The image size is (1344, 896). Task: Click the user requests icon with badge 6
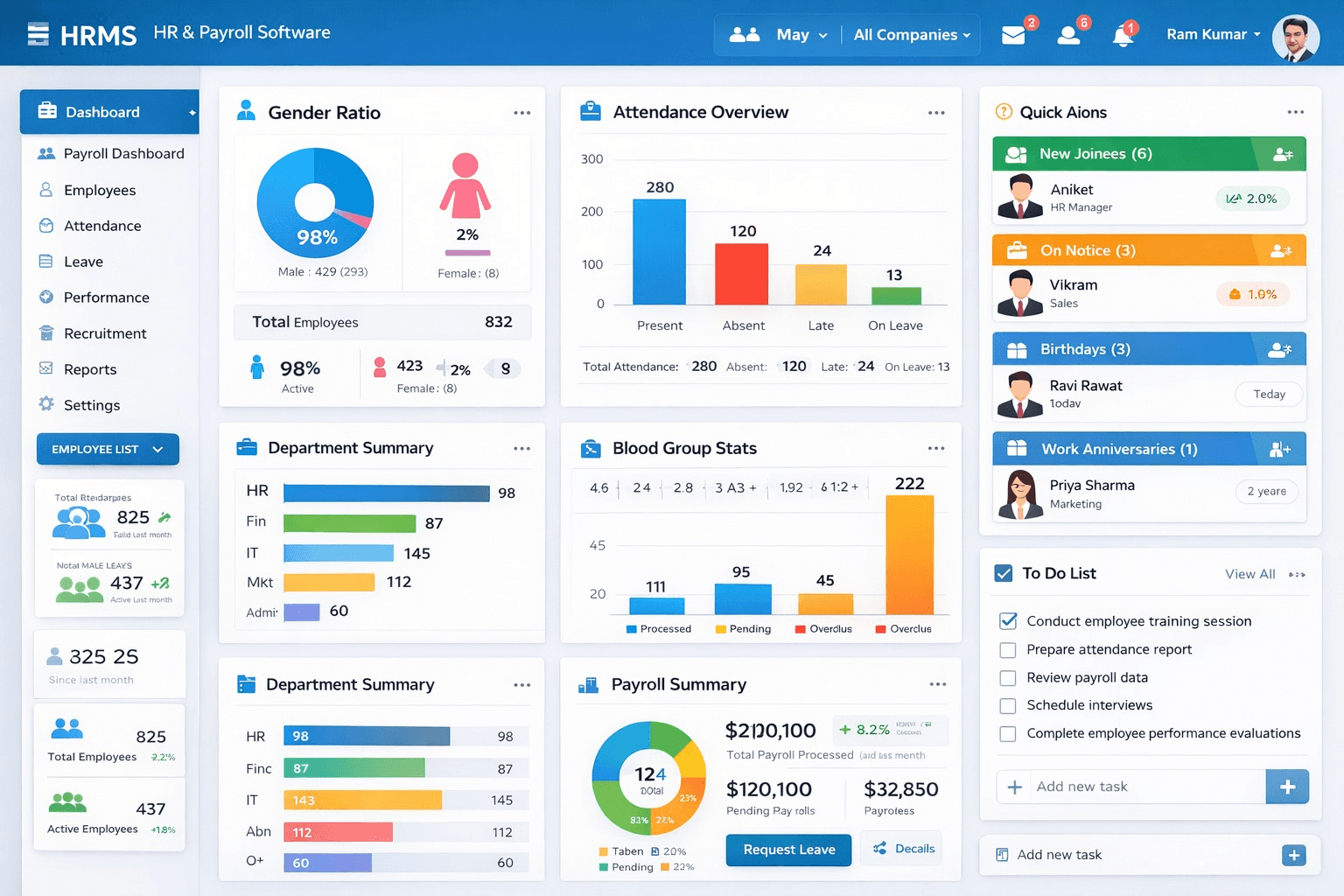[x=1068, y=35]
